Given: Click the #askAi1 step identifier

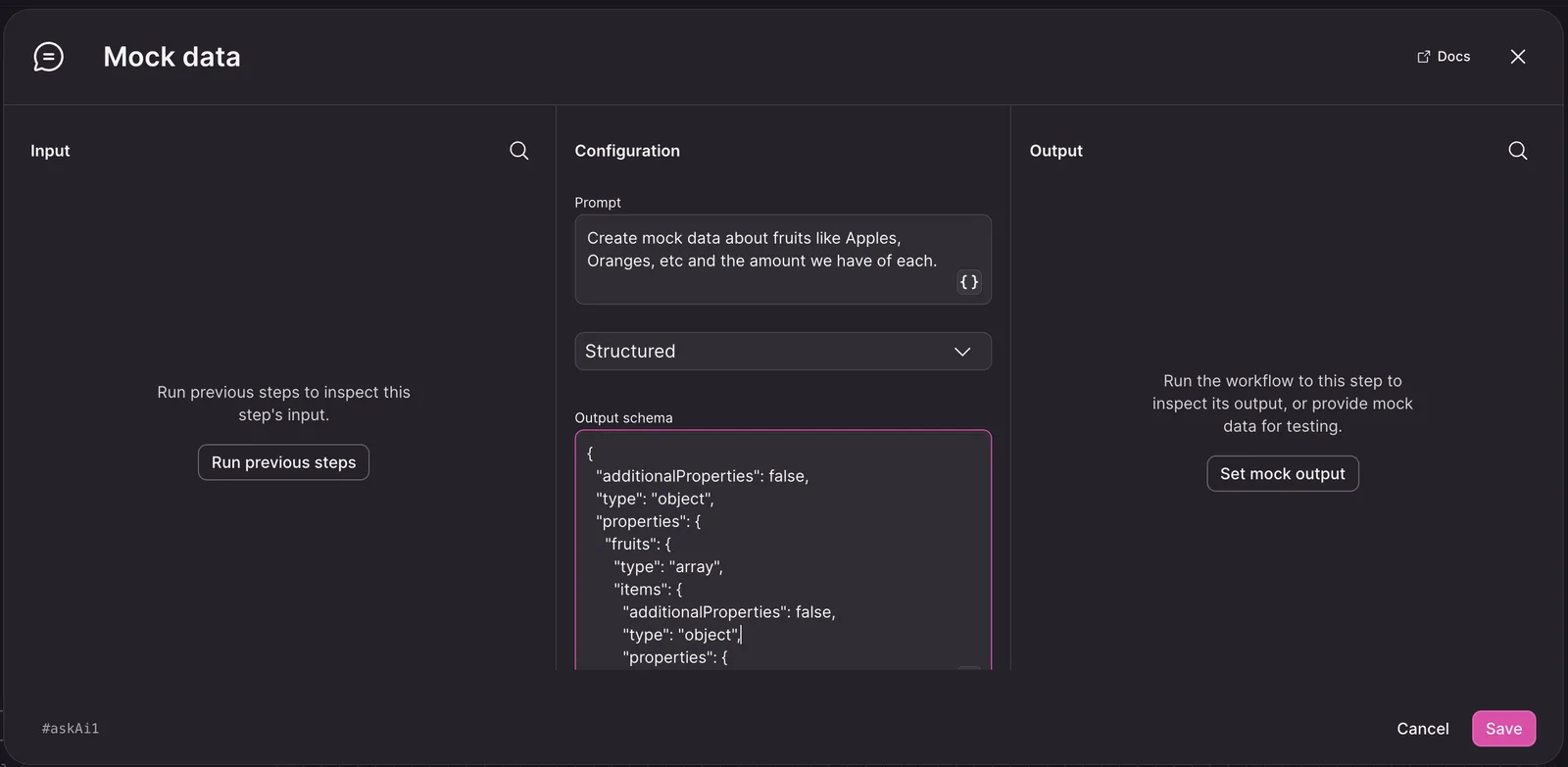Looking at the screenshot, I should tap(71, 729).
